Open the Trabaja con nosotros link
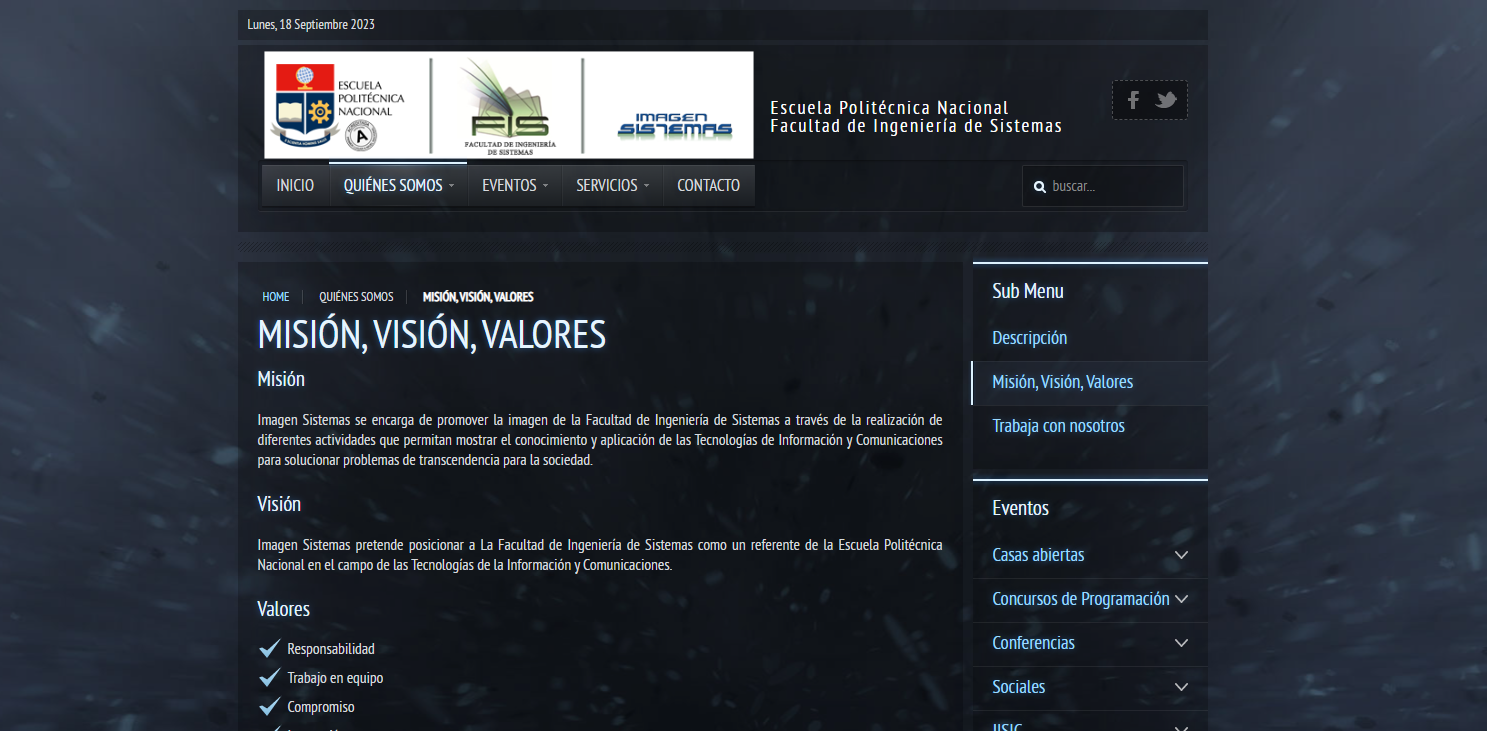This screenshot has width=1487, height=731. [x=1058, y=426]
